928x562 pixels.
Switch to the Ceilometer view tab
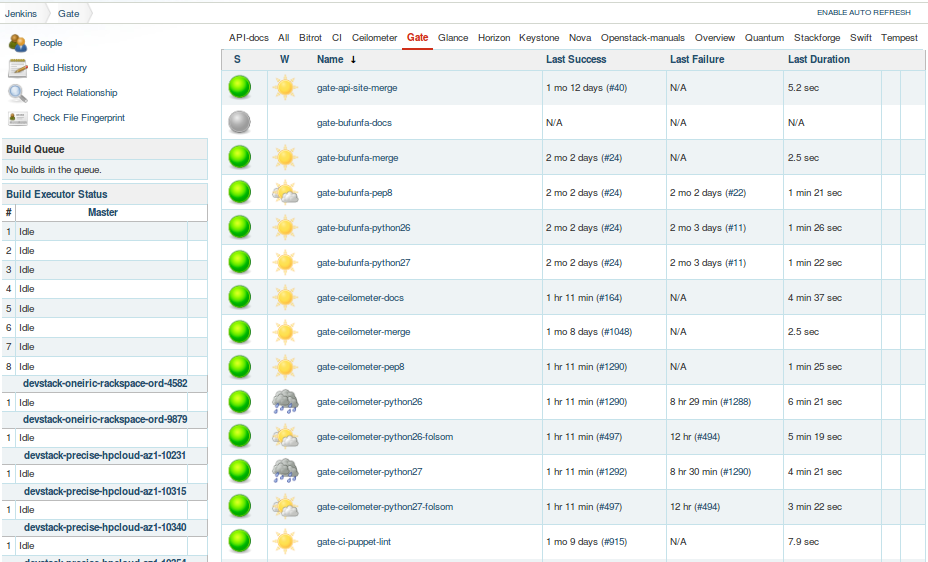pyautogui.click(x=374, y=38)
